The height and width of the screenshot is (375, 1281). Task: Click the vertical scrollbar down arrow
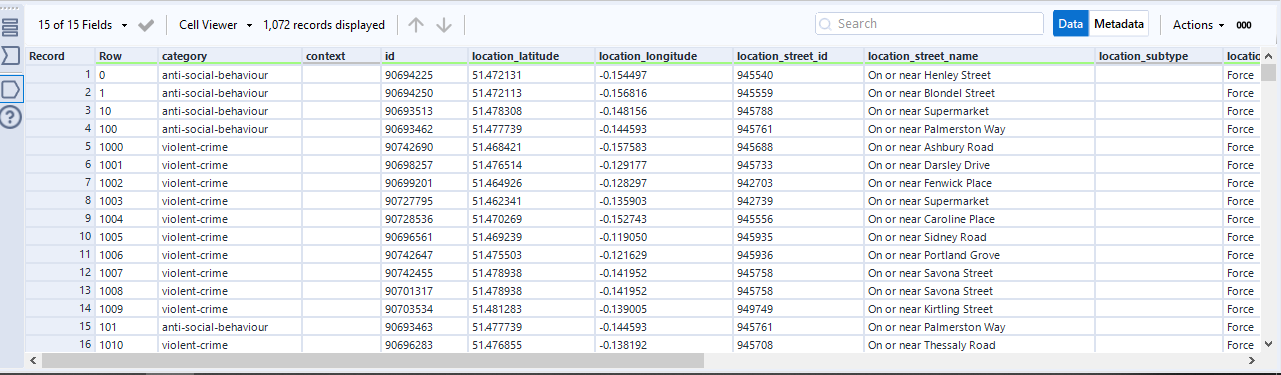(x=1268, y=345)
